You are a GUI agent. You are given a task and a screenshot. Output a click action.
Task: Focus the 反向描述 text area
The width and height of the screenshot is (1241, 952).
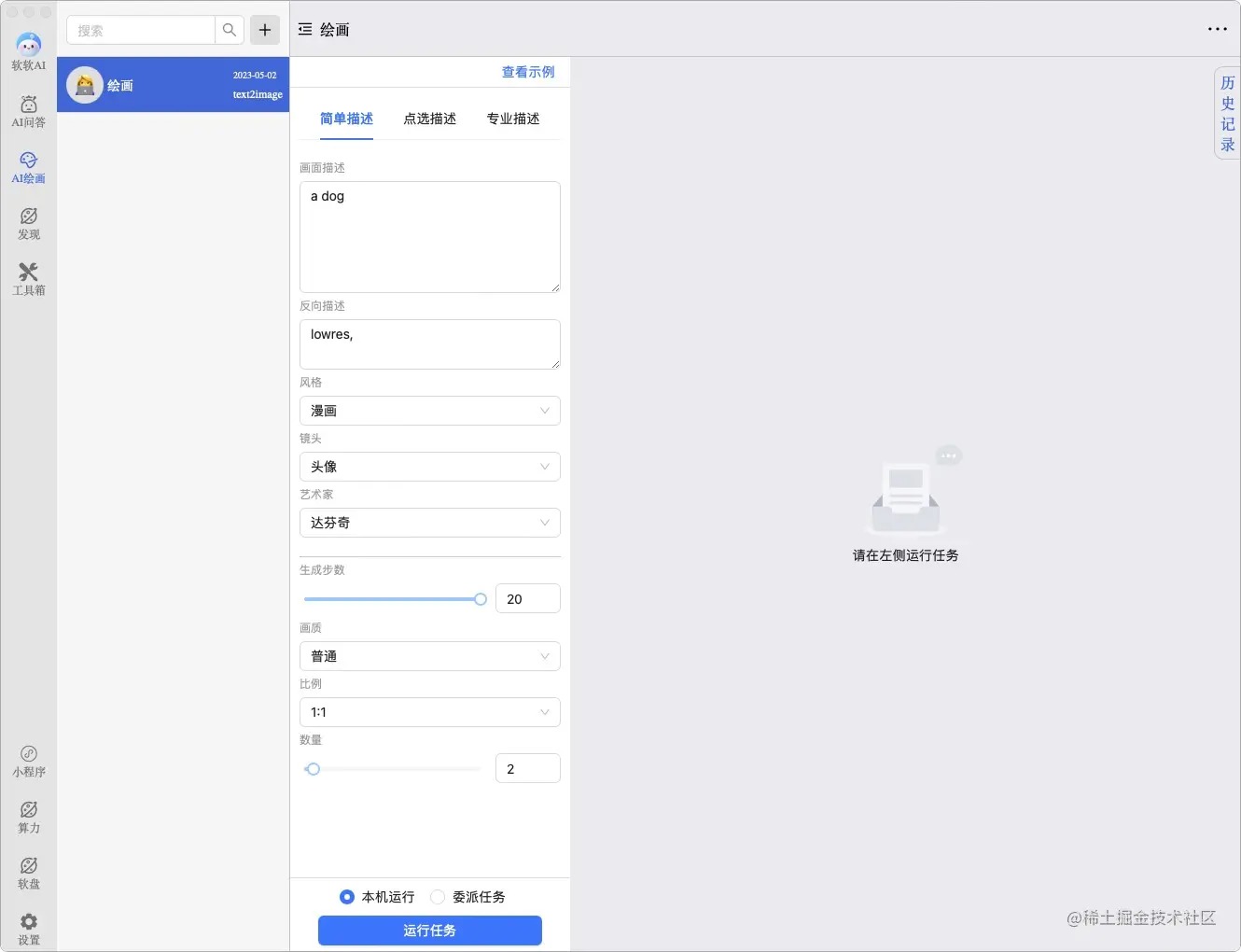tap(430, 344)
